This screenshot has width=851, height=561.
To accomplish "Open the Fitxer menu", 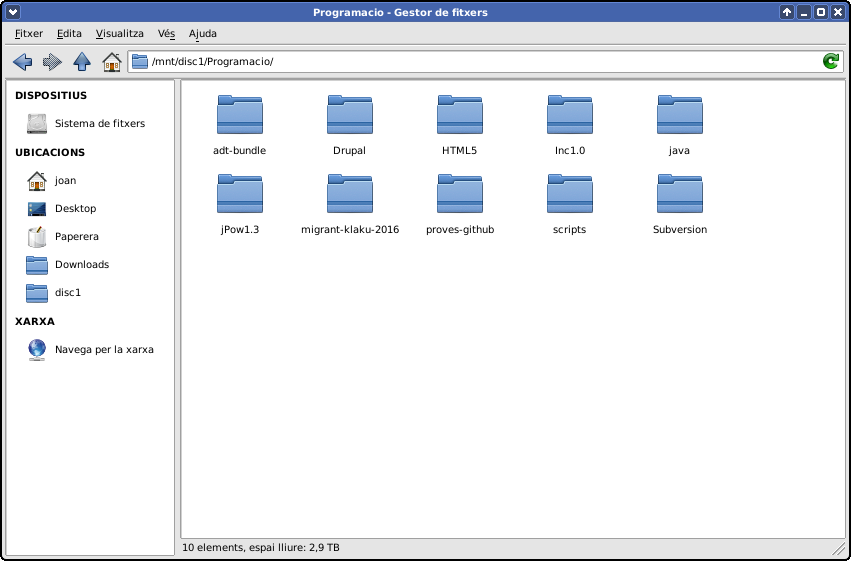I will [x=29, y=33].
